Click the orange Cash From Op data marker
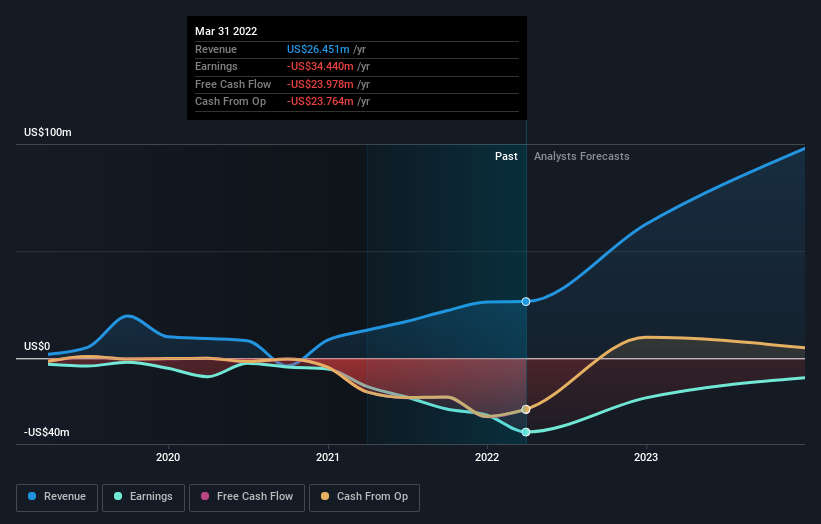Image resolution: width=821 pixels, height=524 pixels. point(526,409)
